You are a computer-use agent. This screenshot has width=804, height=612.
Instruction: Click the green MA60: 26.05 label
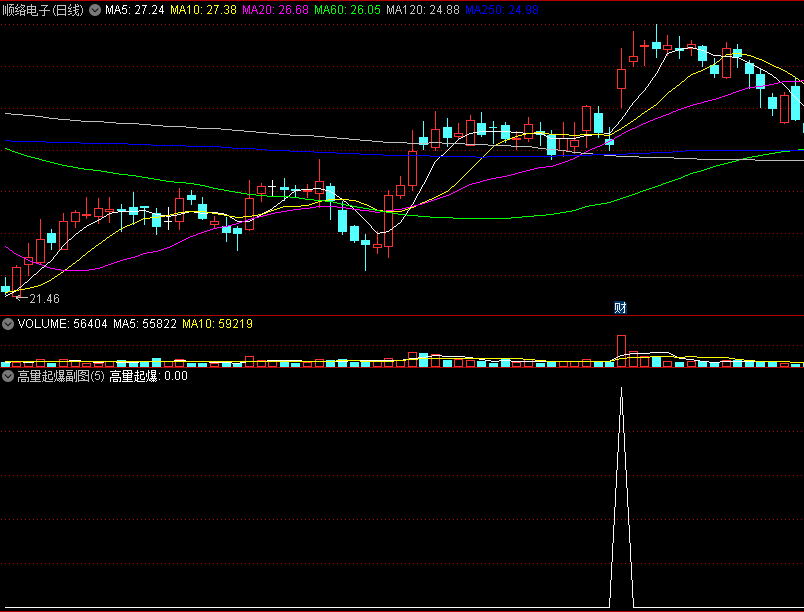pos(348,10)
